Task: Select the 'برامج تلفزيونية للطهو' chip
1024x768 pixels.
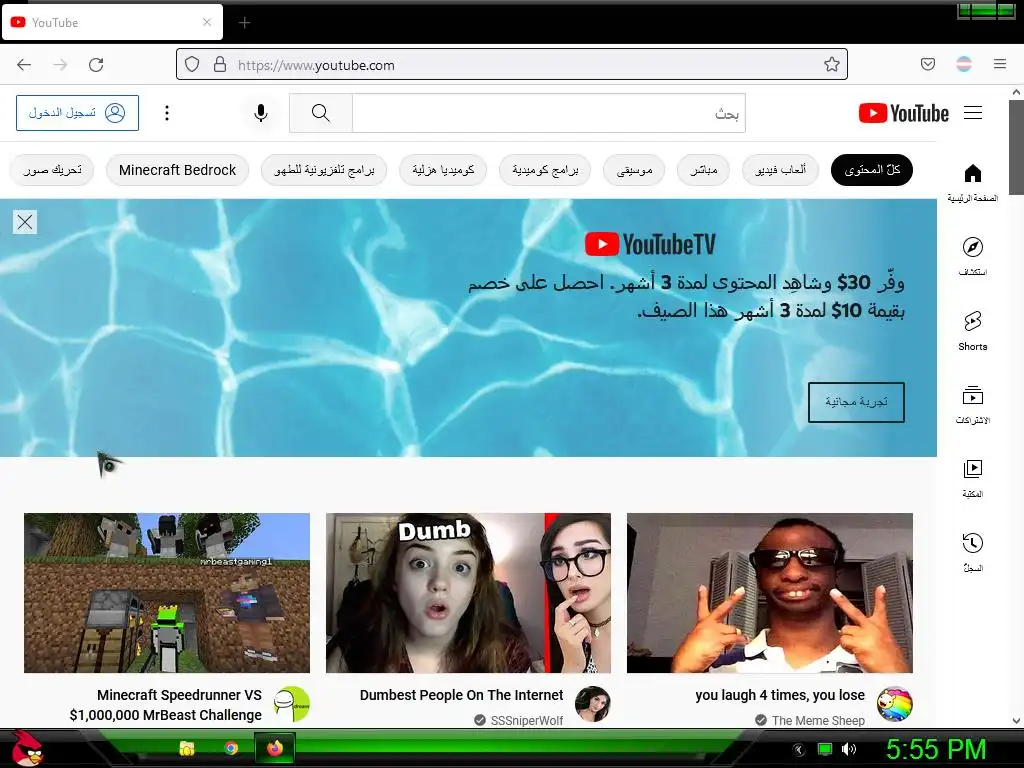Action: click(324, 170)
